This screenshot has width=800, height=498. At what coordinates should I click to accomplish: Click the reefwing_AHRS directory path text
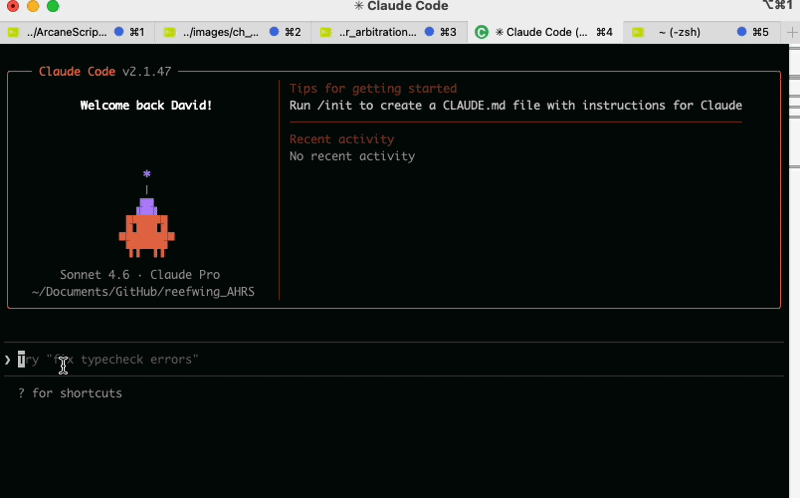point(143,292)
